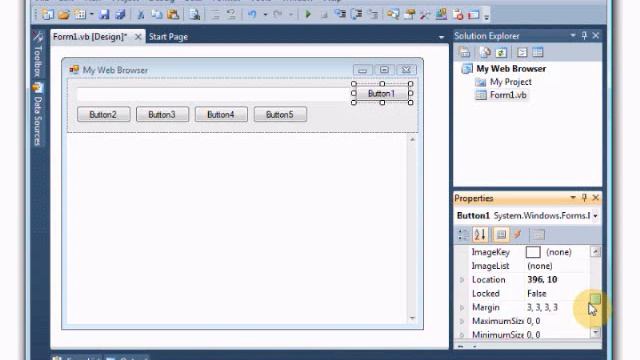
Task: Switch to the Start Page tab
Action: (x=168, y=37)
